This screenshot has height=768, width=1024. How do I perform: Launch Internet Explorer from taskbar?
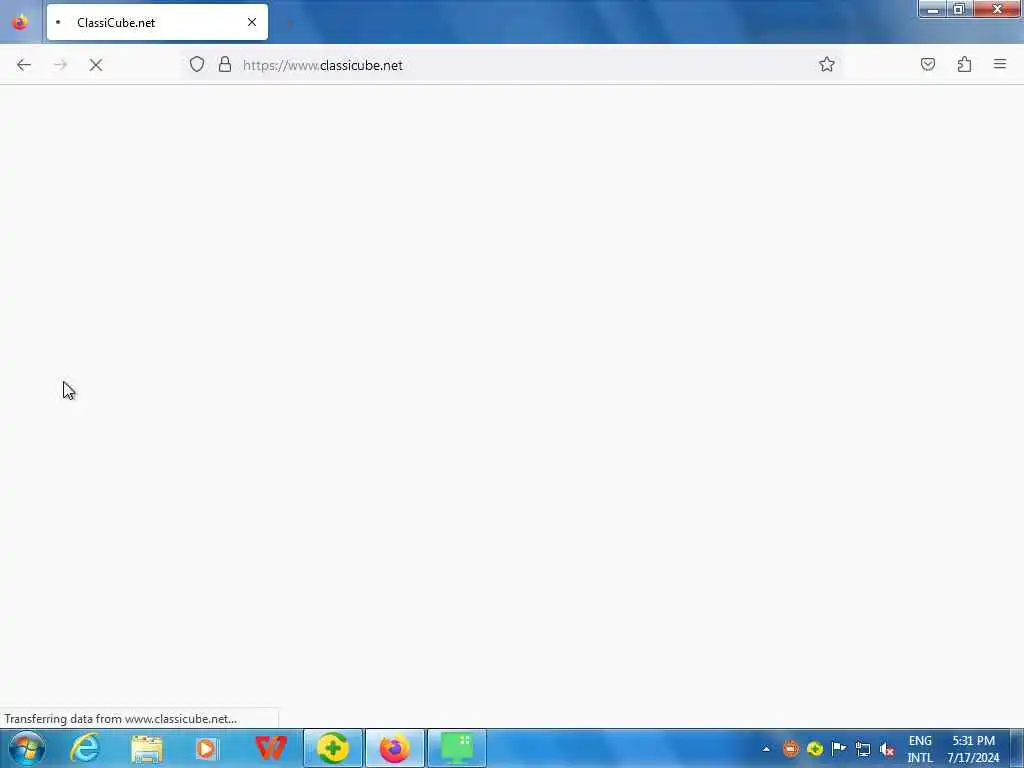85,748
